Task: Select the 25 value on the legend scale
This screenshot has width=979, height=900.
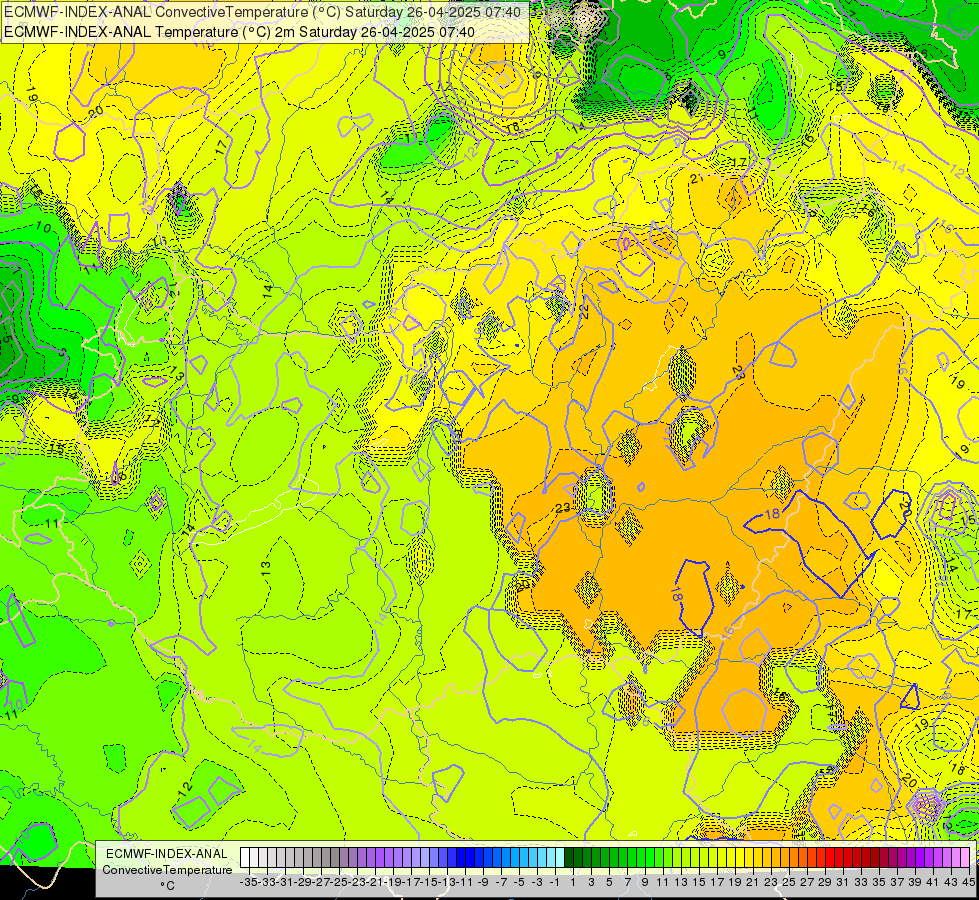Action: click(x=789, y=883)
